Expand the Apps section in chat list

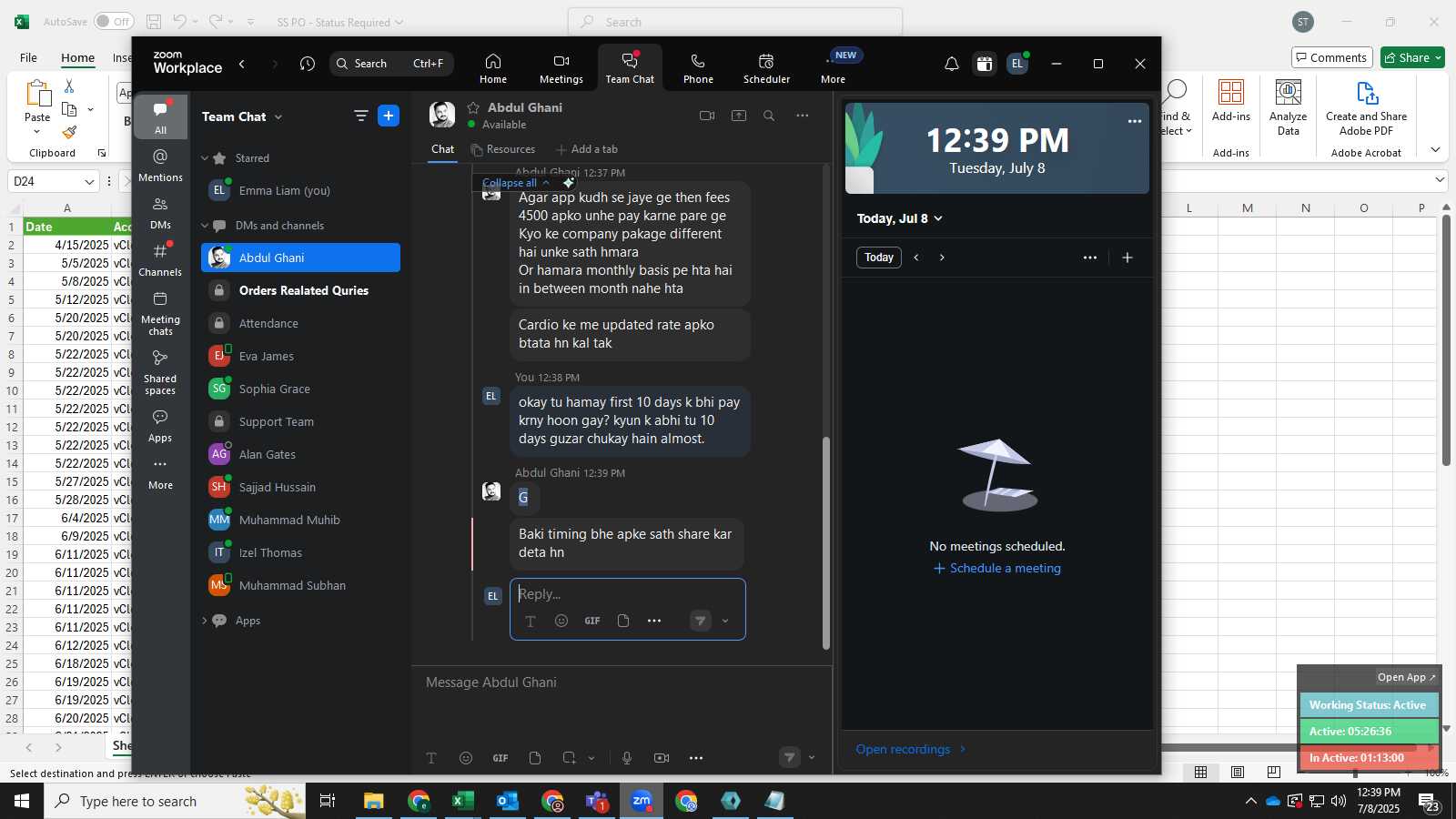tap(205, 621)
